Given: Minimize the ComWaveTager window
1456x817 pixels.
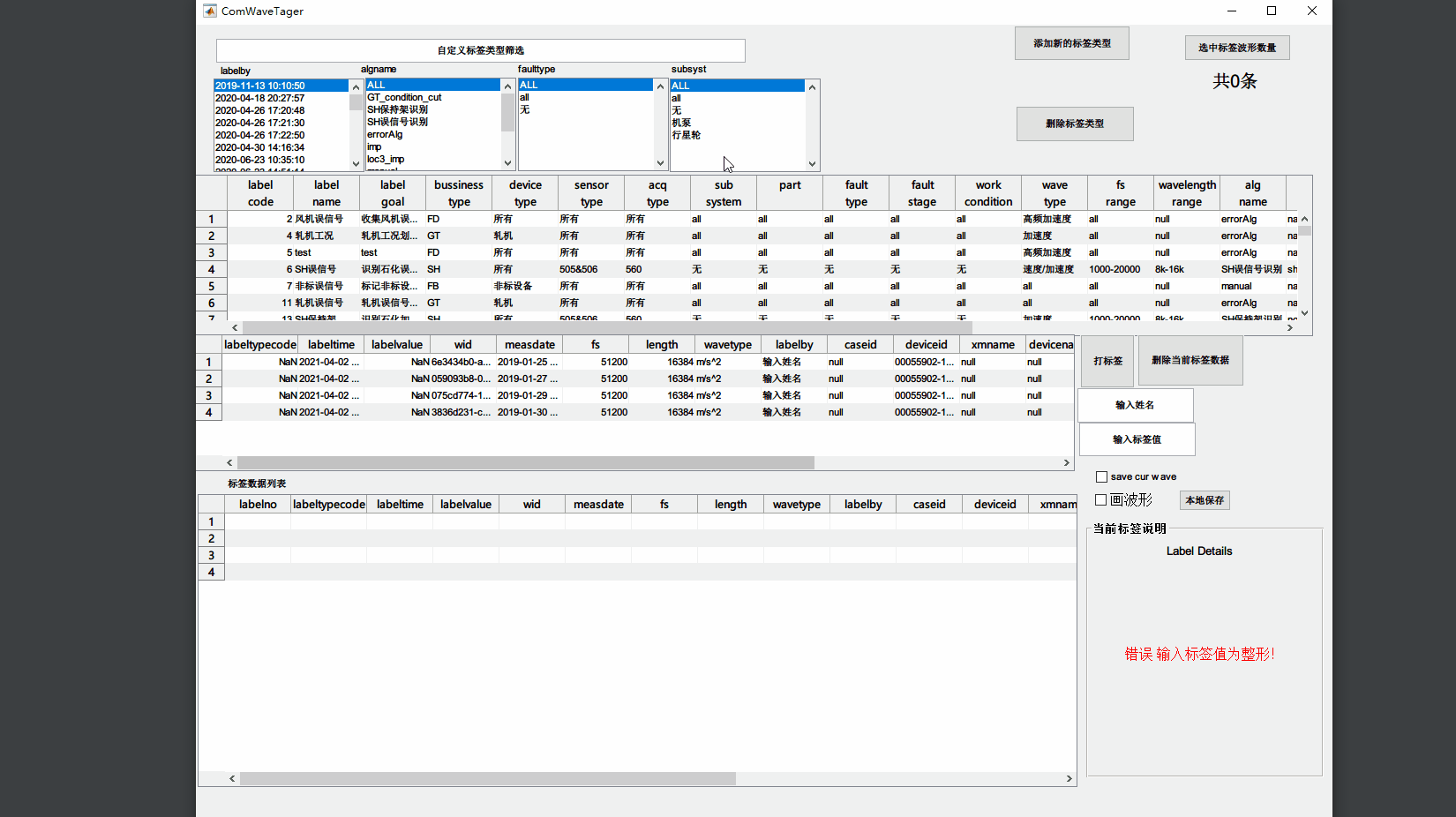Looking at the screenshot, I should (1232, 11).
